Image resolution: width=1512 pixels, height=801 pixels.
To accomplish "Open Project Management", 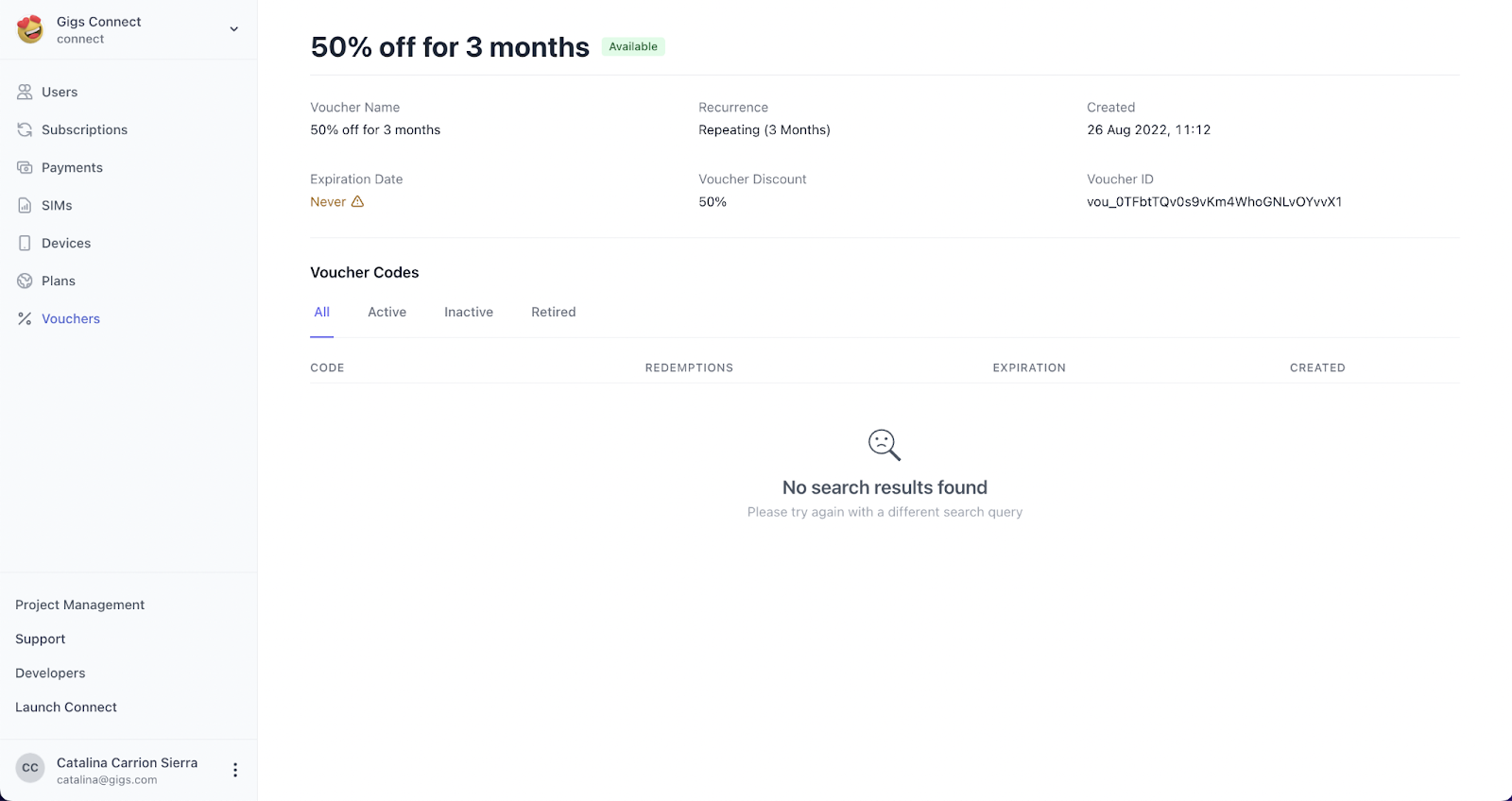I will tap(80, 605).
